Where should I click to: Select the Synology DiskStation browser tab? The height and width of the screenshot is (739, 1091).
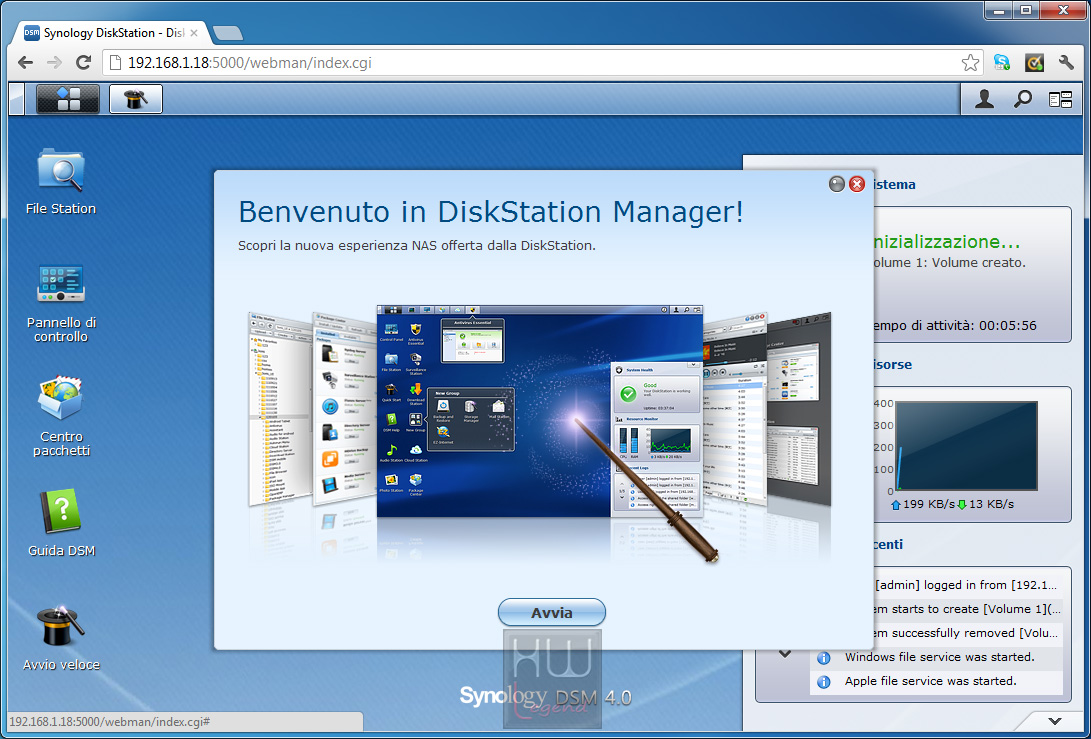(111, 33)
